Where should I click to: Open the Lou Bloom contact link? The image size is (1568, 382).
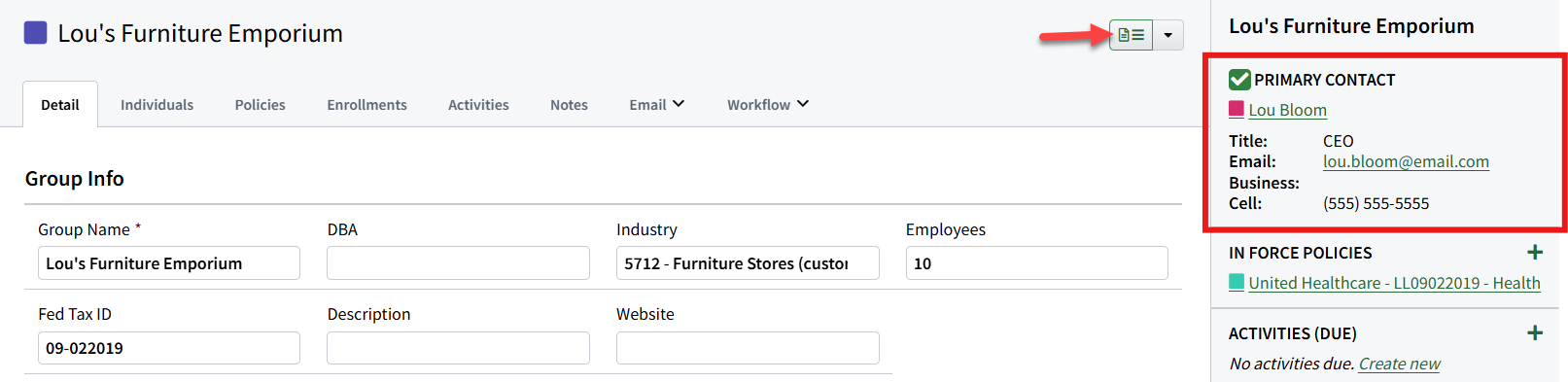point(1287,110)
